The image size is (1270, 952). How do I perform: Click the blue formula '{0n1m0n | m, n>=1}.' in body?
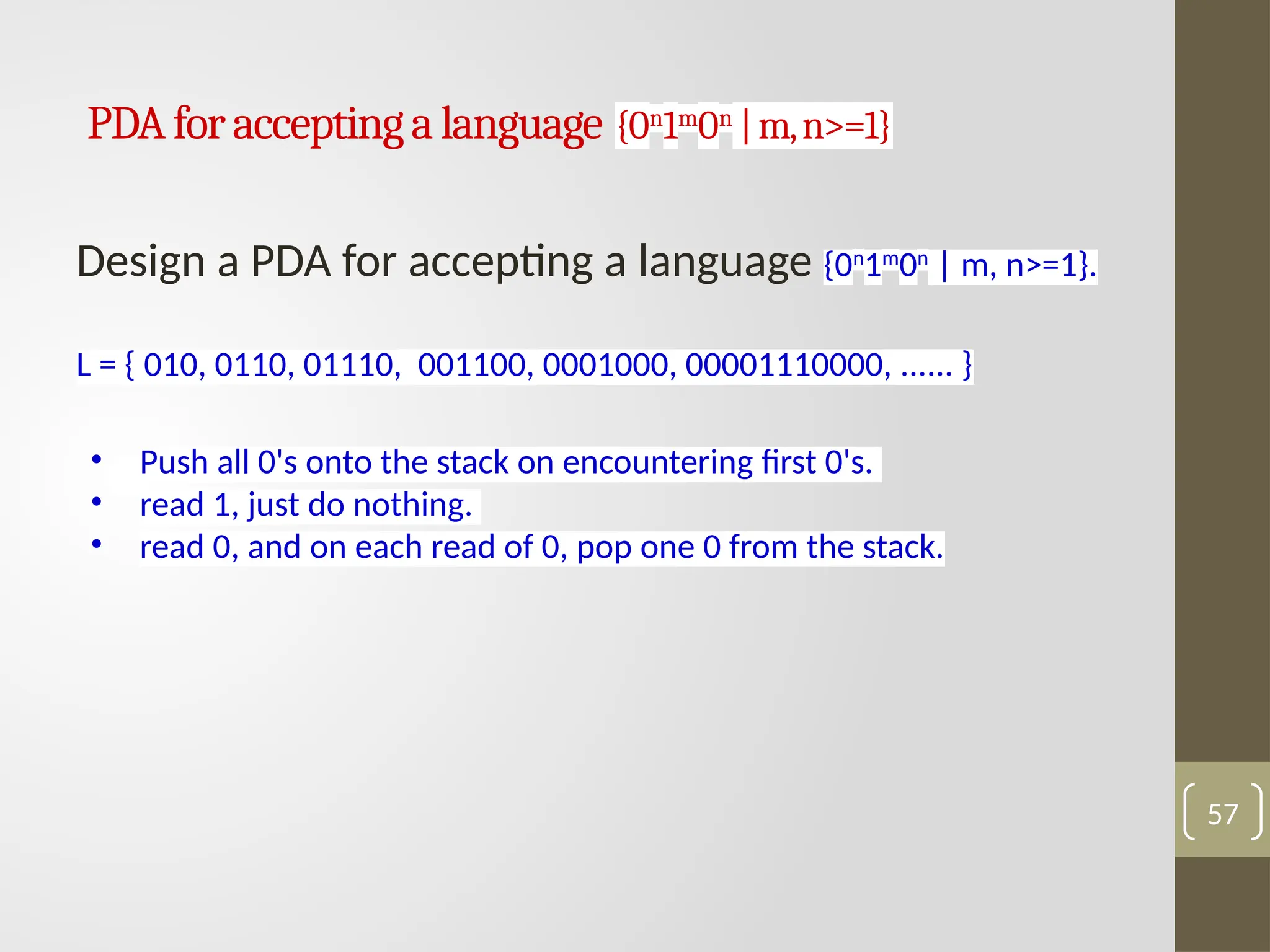pyautogui.click(x=960, y=266)
